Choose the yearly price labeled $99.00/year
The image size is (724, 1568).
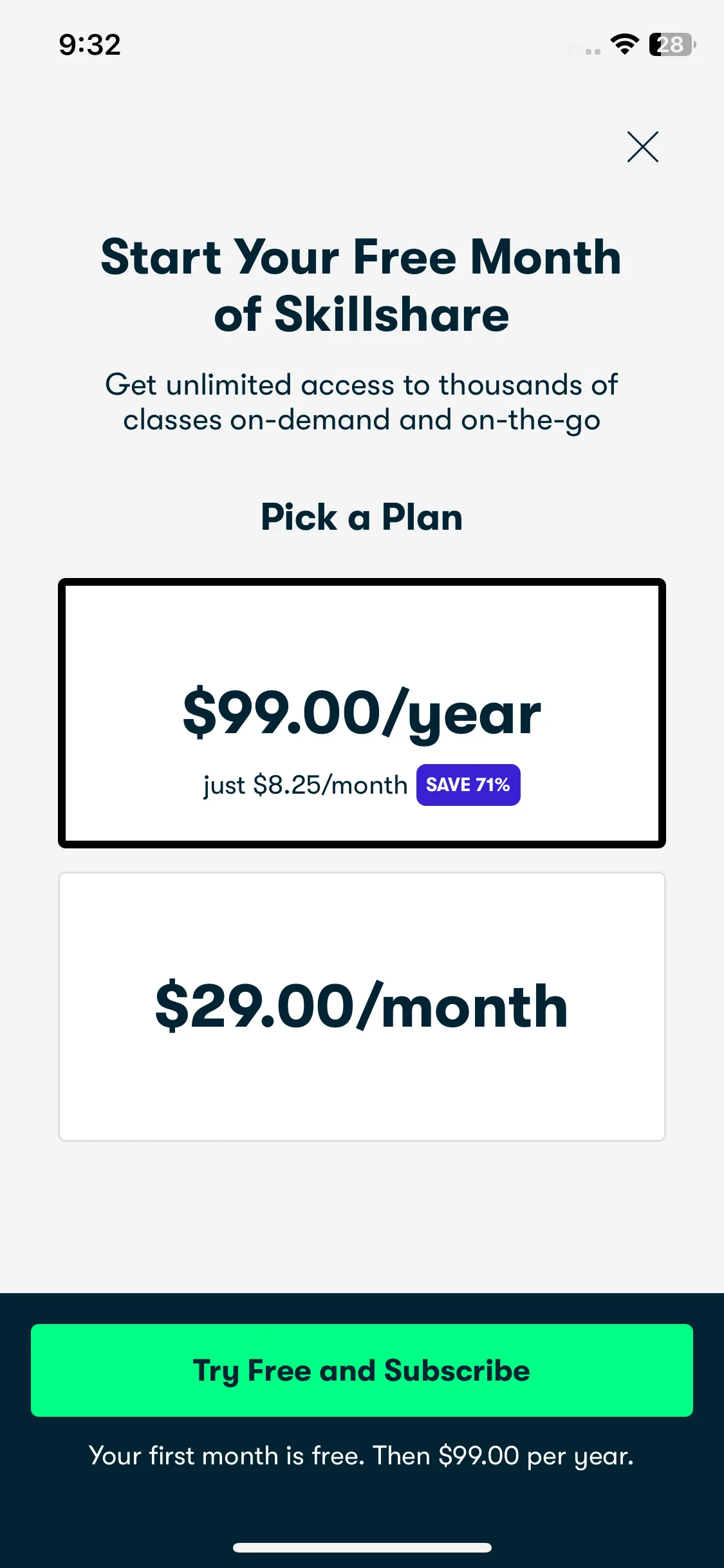coord(362,713)
